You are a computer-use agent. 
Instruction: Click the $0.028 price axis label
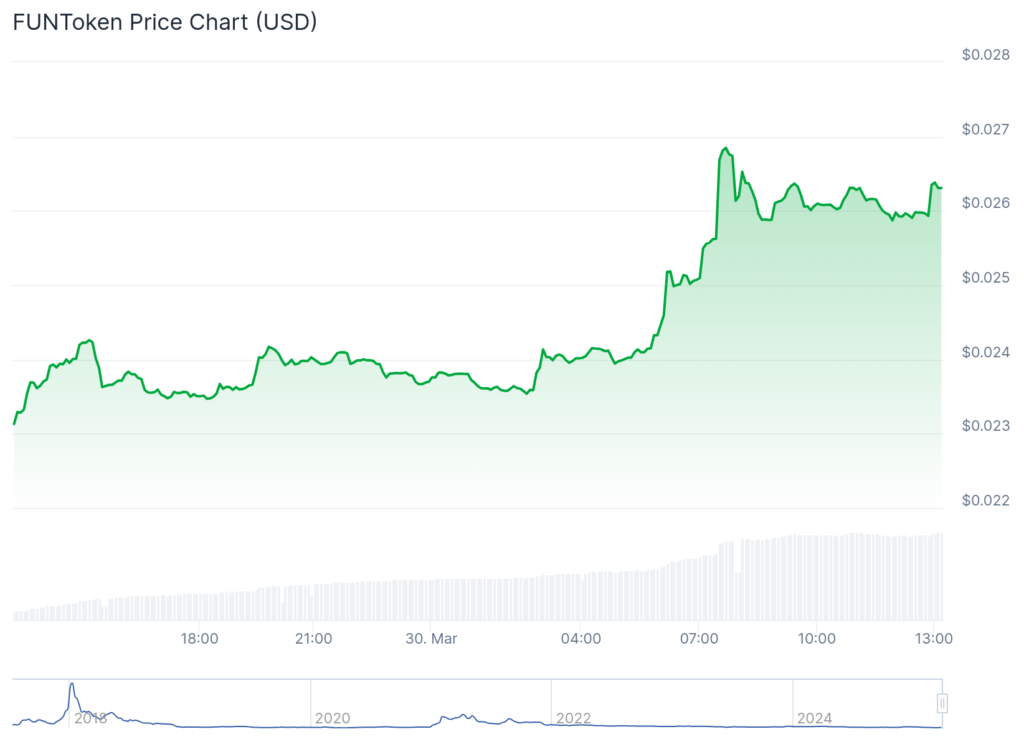tap(986, 55)
